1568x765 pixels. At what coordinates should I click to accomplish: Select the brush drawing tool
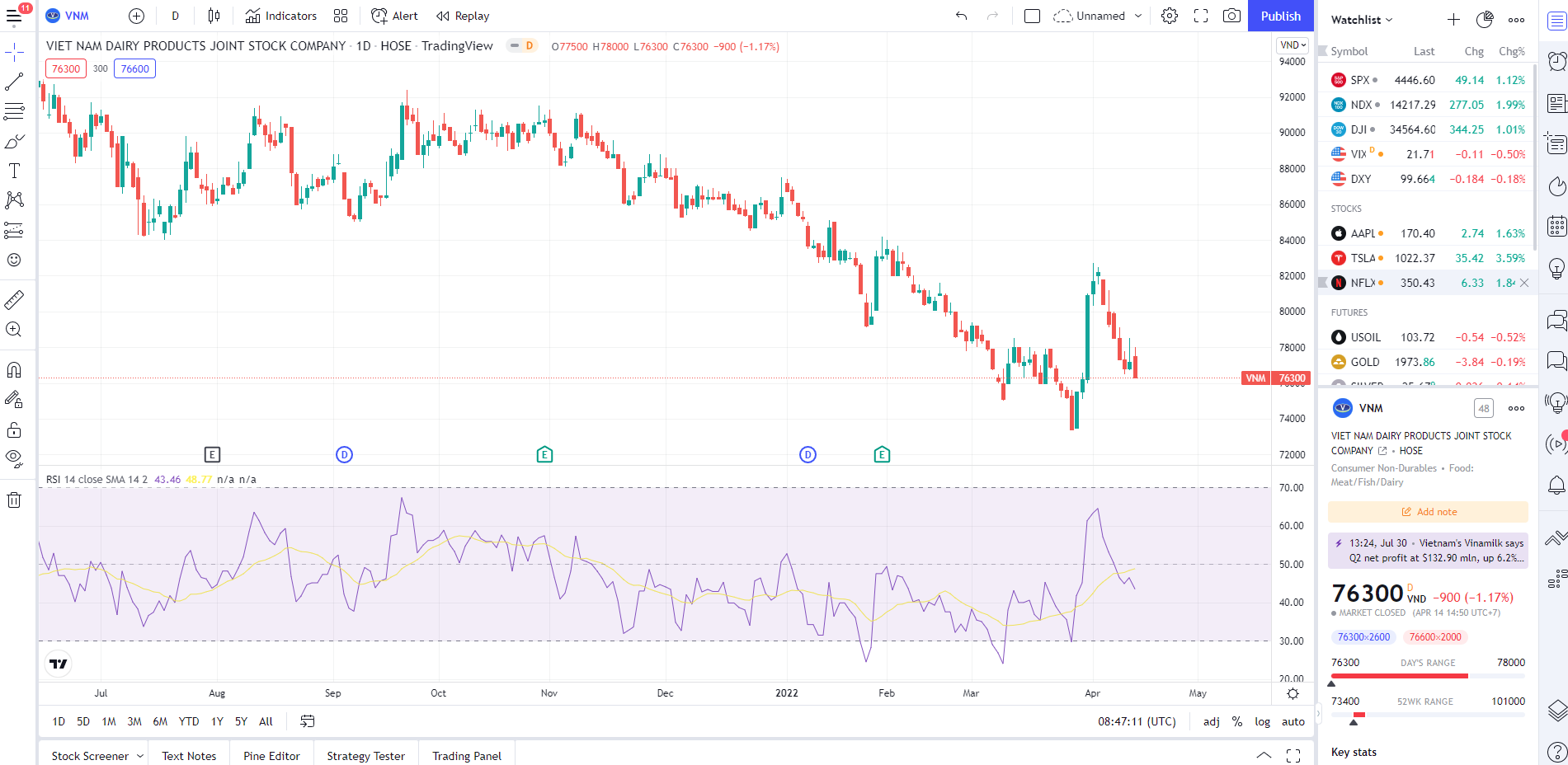[14, 141]
